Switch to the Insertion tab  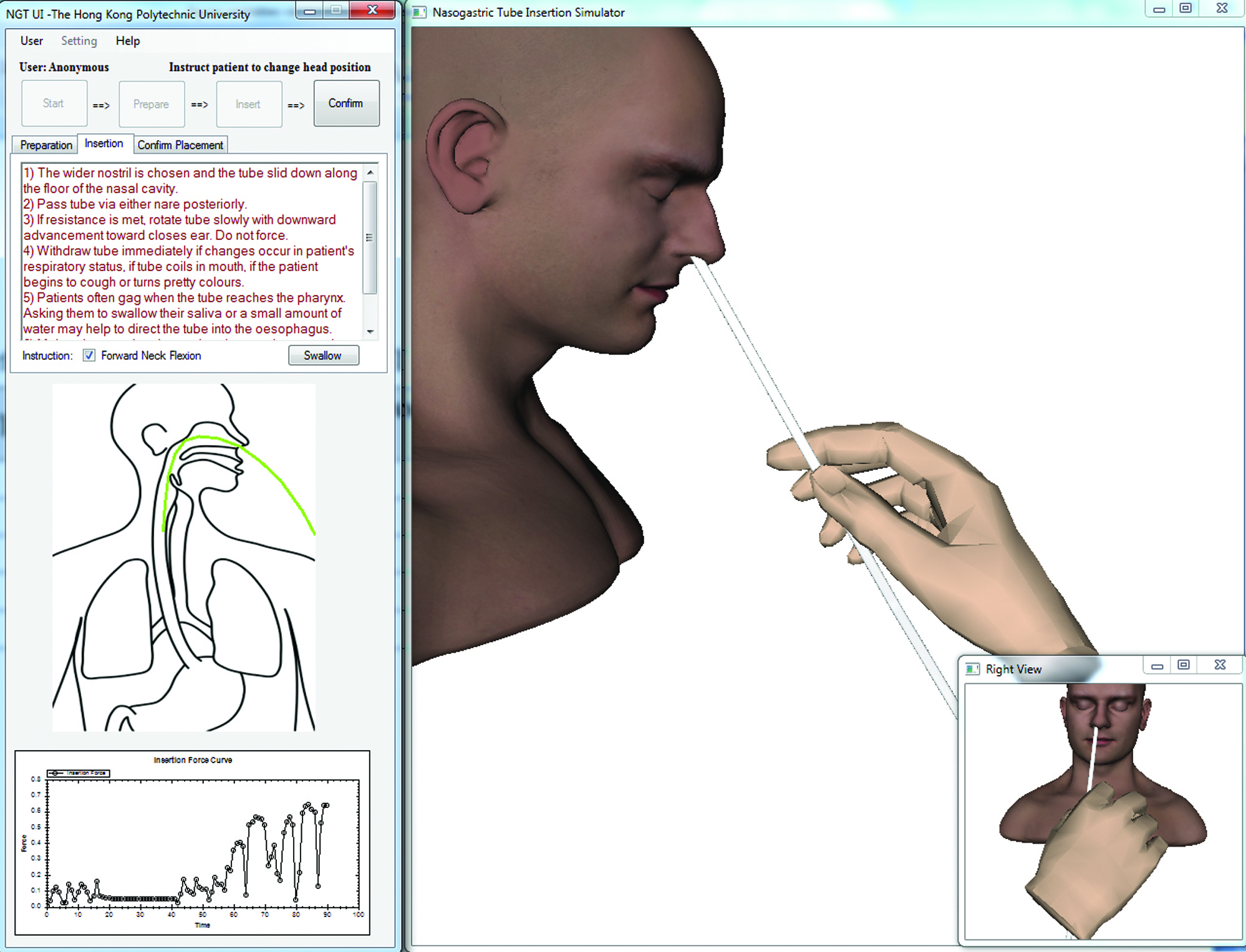click(x=105, y=143)
